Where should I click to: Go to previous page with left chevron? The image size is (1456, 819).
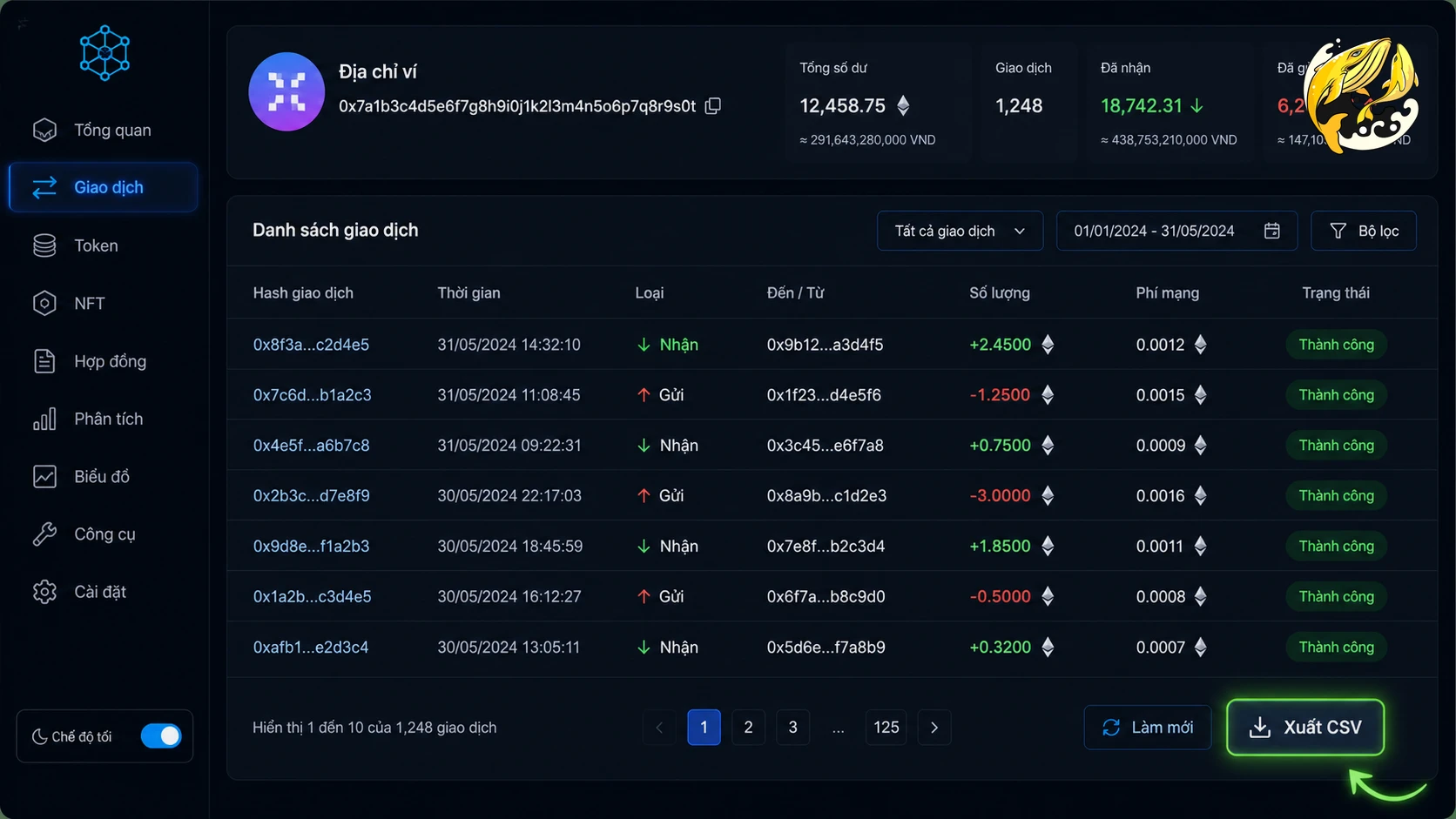(659, 728)
